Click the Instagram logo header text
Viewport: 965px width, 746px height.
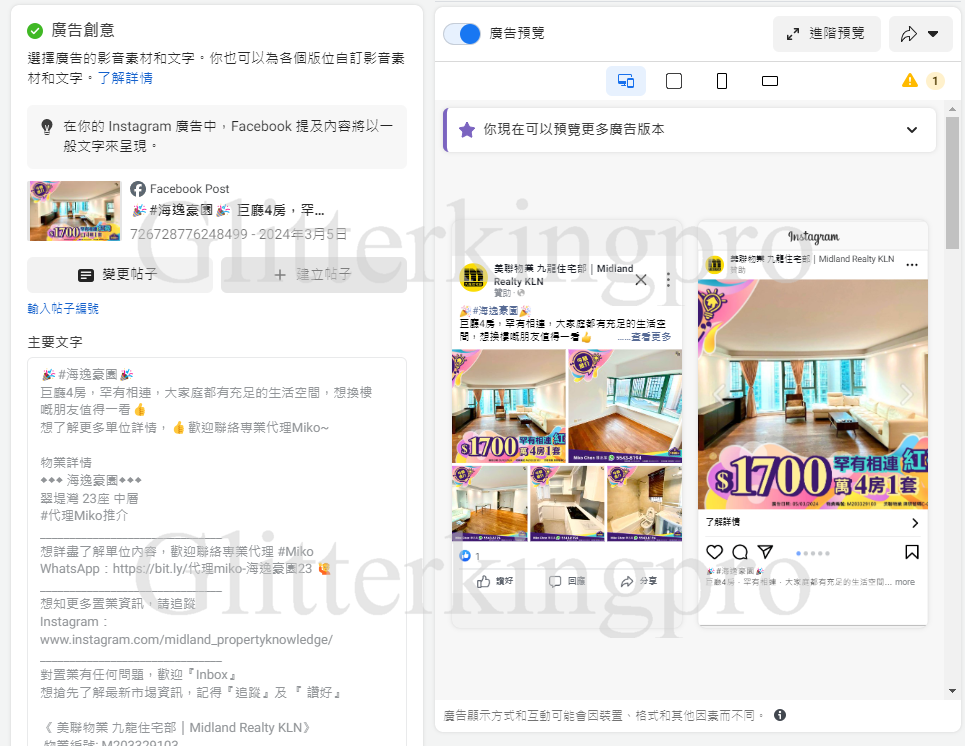pyautogui.click(x=813, y=237)
